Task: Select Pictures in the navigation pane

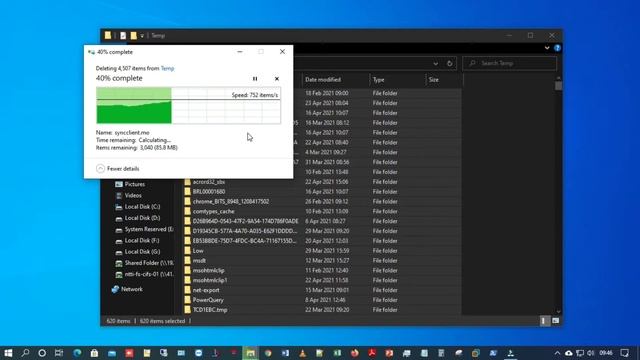Action: 135,184
